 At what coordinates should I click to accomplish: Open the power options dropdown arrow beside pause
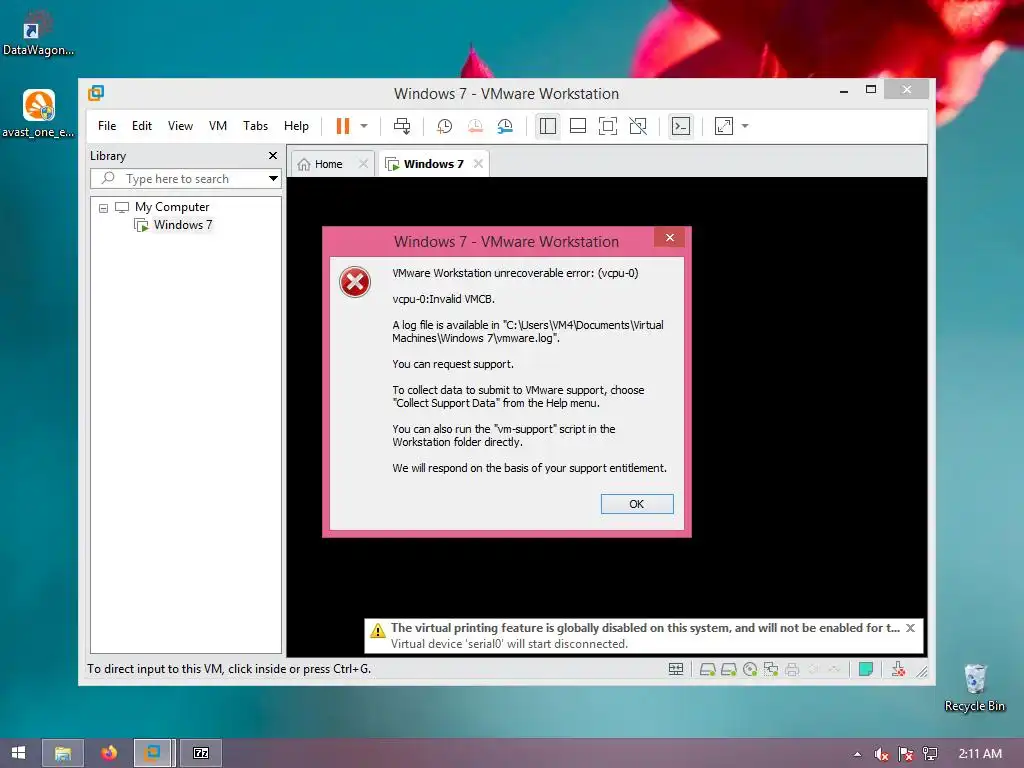pyautogui.click(x=364, y=126)
